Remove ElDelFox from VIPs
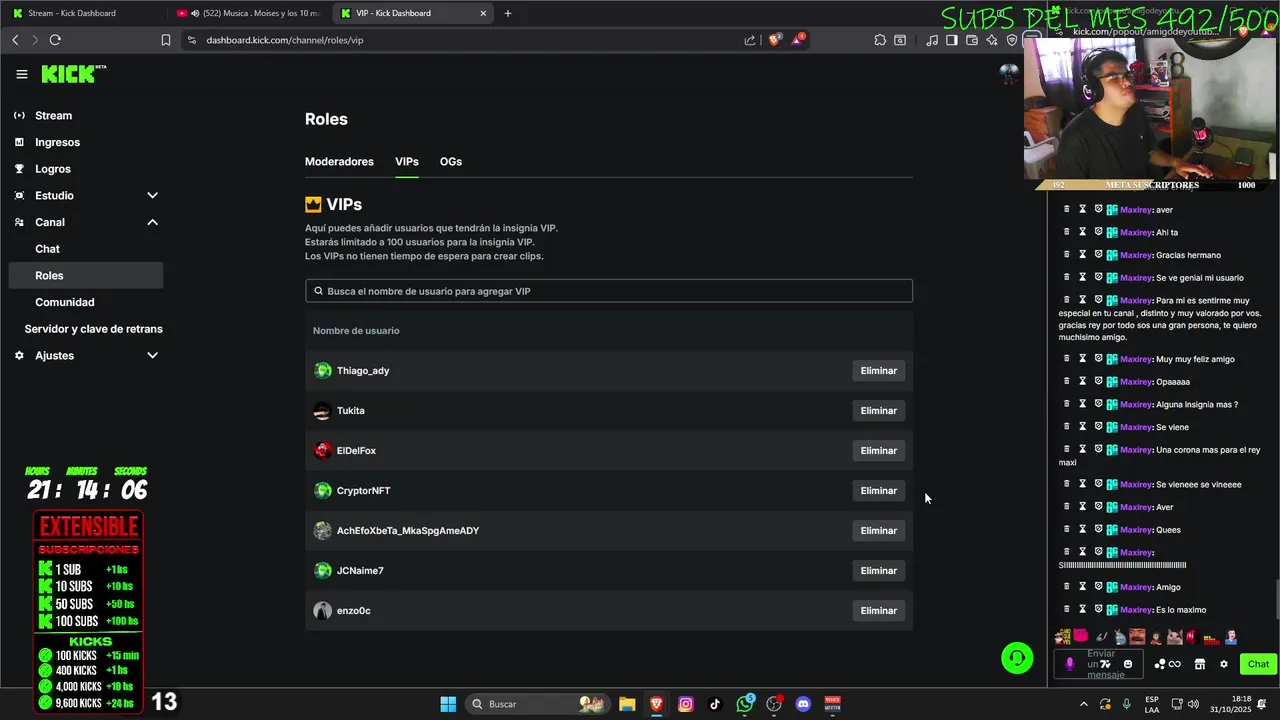Image resolution: width=1280 pixels, height=720 pixels. [x=878, y=451]
